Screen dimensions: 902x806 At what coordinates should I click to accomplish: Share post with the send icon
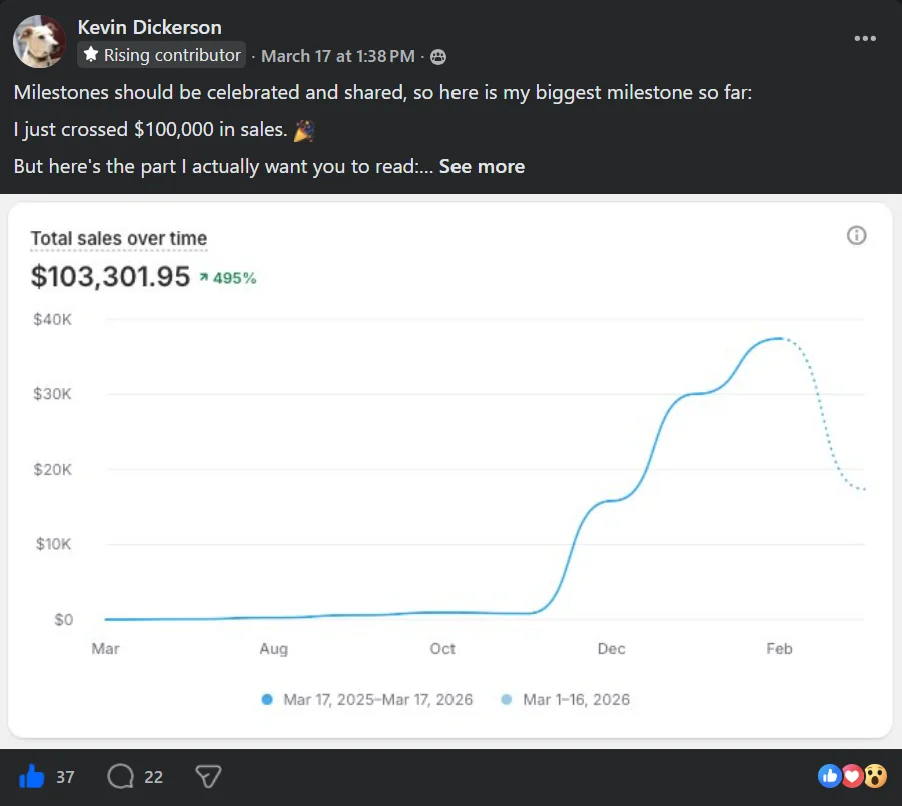(x=208, y=776)
